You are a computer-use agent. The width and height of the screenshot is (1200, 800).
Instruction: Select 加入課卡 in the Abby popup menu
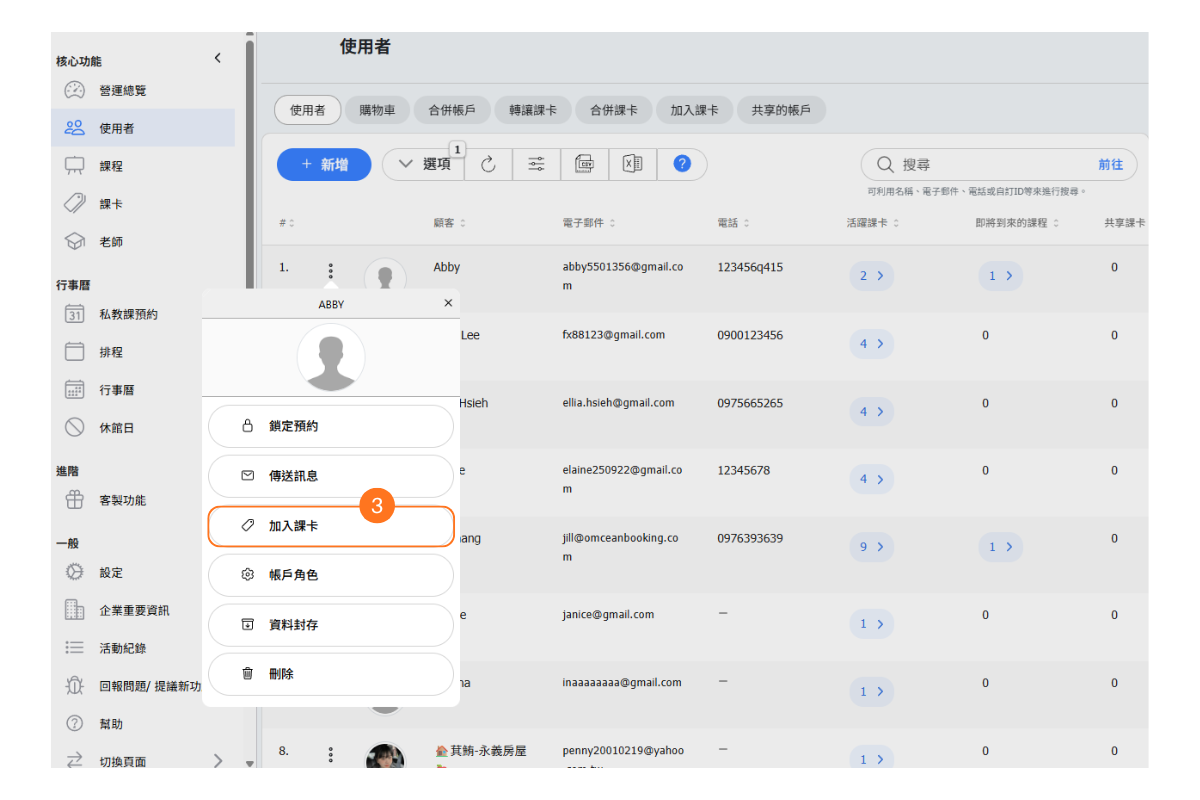[x=330, y=526]
